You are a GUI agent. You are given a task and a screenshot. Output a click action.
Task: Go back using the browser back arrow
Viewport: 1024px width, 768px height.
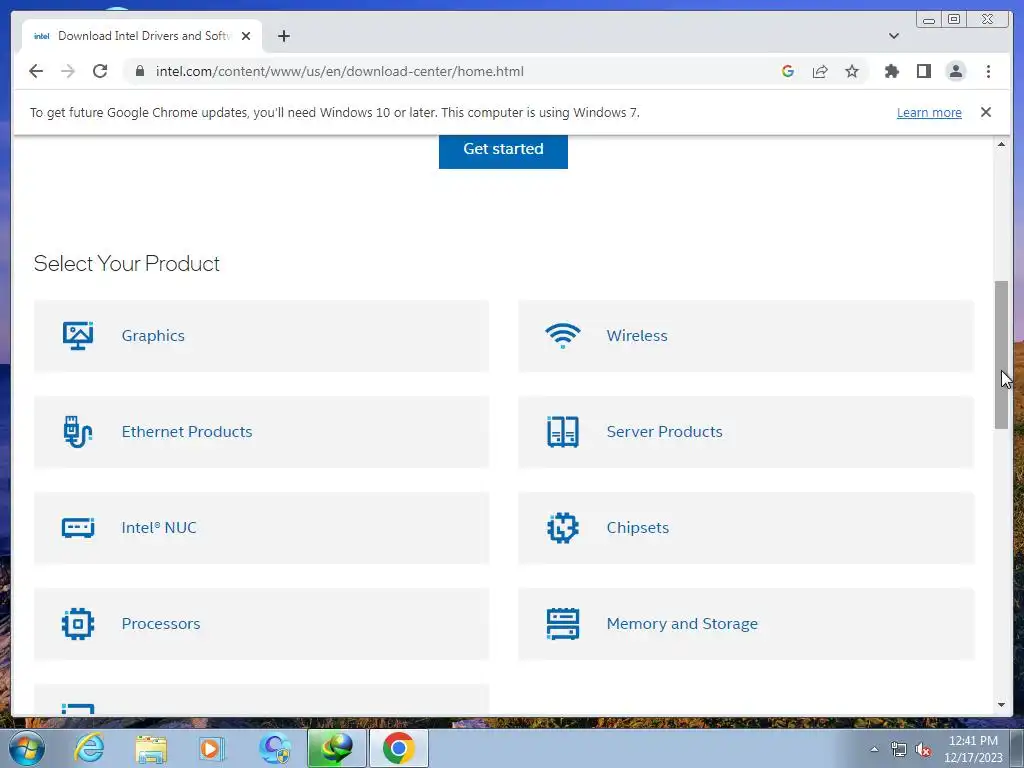click(36, 71)
